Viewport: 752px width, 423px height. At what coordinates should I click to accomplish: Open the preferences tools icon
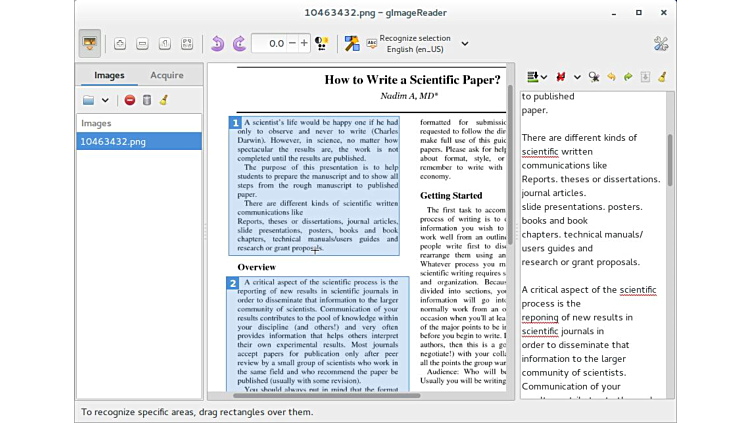click(661, 44)
